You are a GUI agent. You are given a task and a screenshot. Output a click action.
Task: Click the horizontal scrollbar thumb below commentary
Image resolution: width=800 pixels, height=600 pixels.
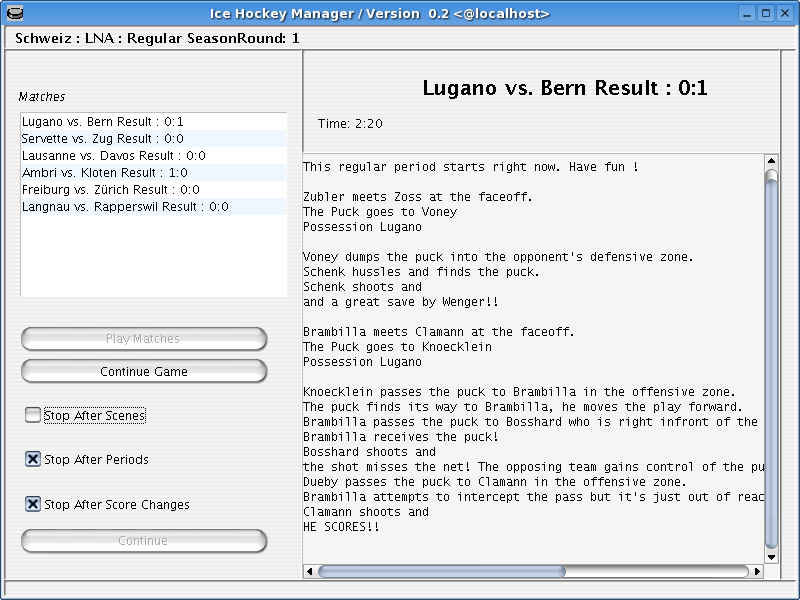click(440, 572)
